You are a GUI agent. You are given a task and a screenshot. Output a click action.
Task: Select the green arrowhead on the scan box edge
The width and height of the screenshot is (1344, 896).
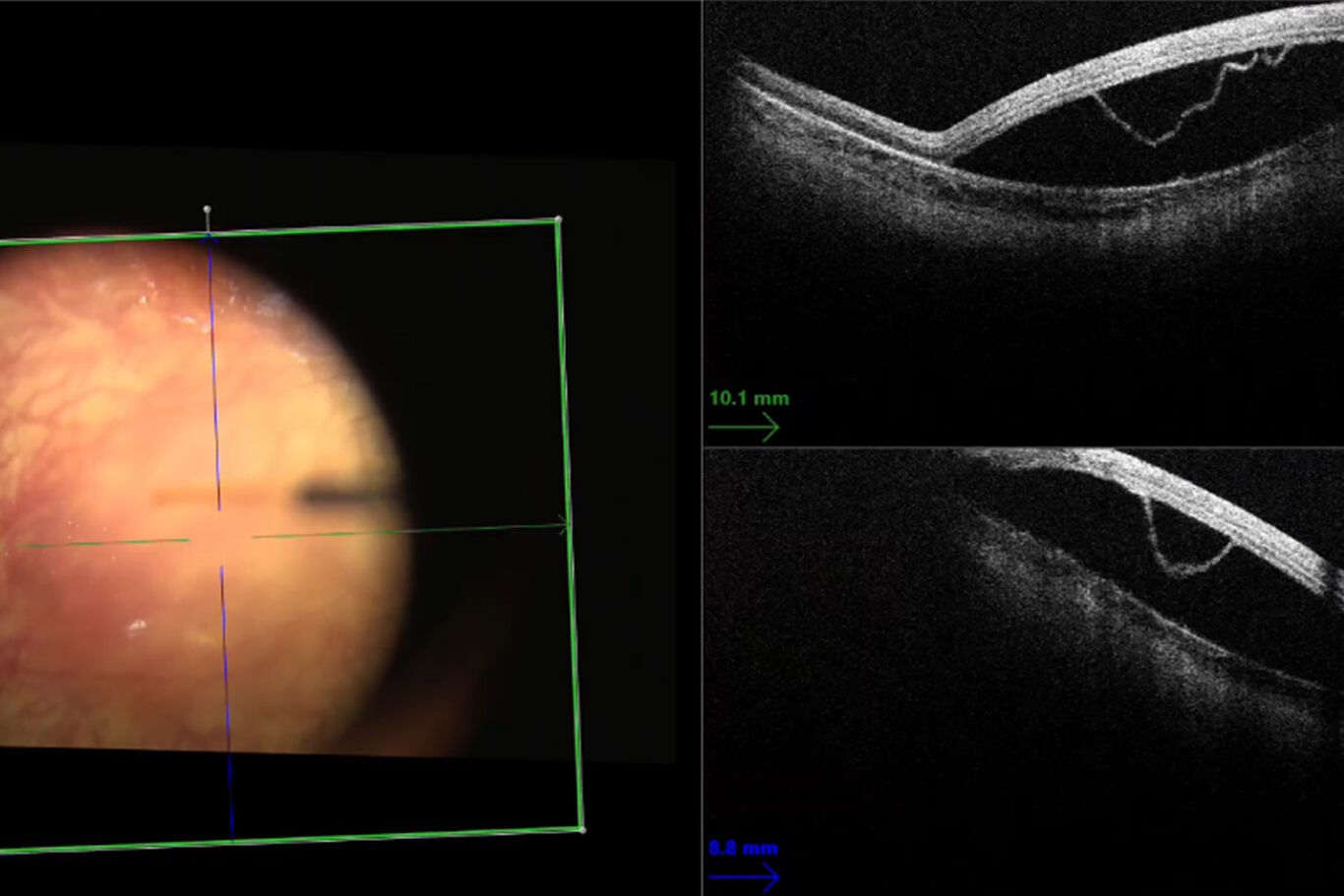(x=566, y=524)
